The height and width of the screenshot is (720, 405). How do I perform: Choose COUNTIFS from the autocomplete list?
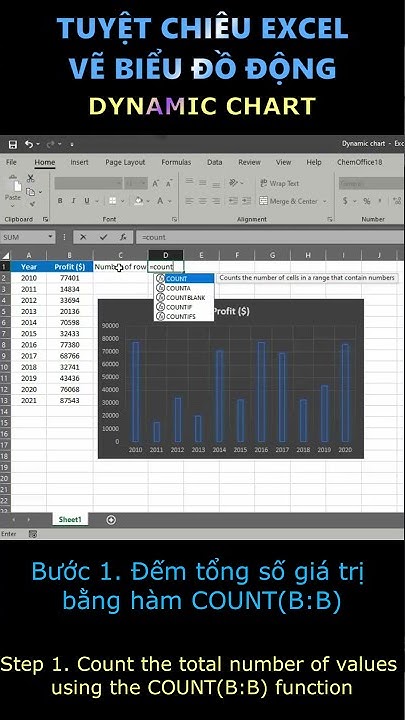tap(184, 316)
